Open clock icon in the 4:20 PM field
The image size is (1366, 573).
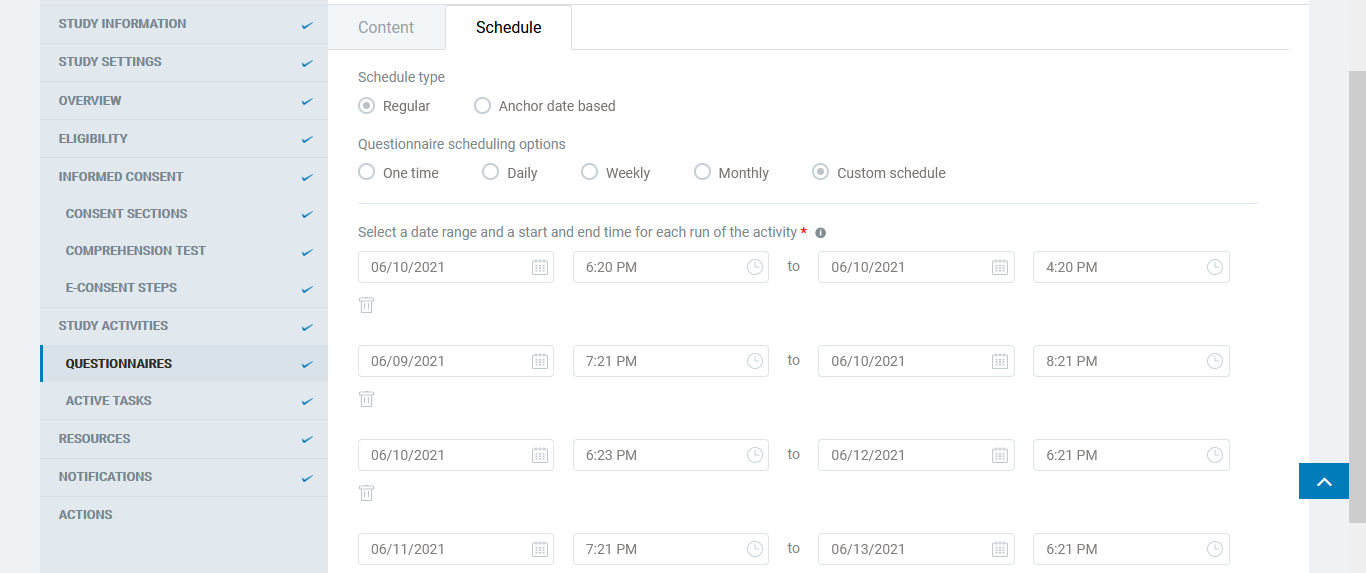(x=1215, y=267)
